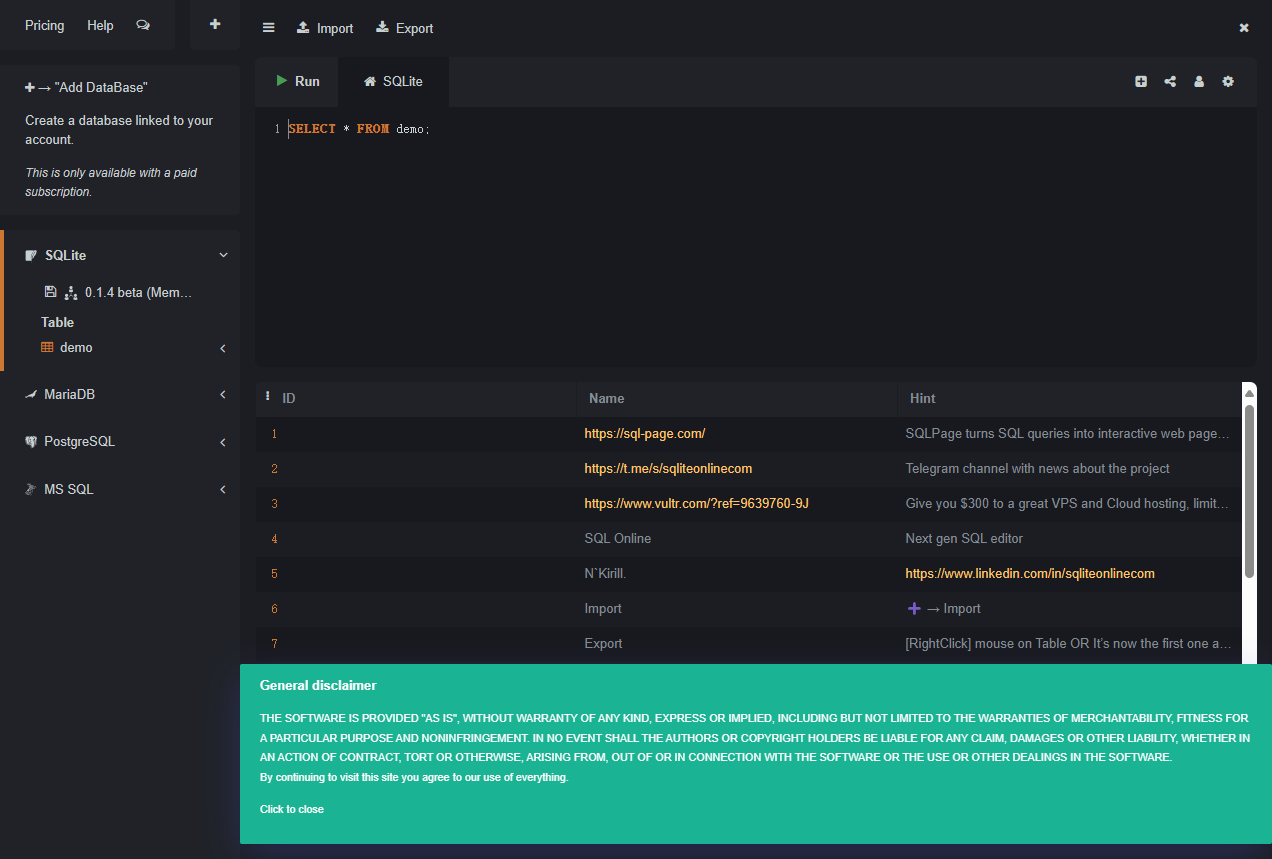The height and width of the screenshot is (859, 1272).
Task: Click the add new tab icon
Action: pos(1141,82)
